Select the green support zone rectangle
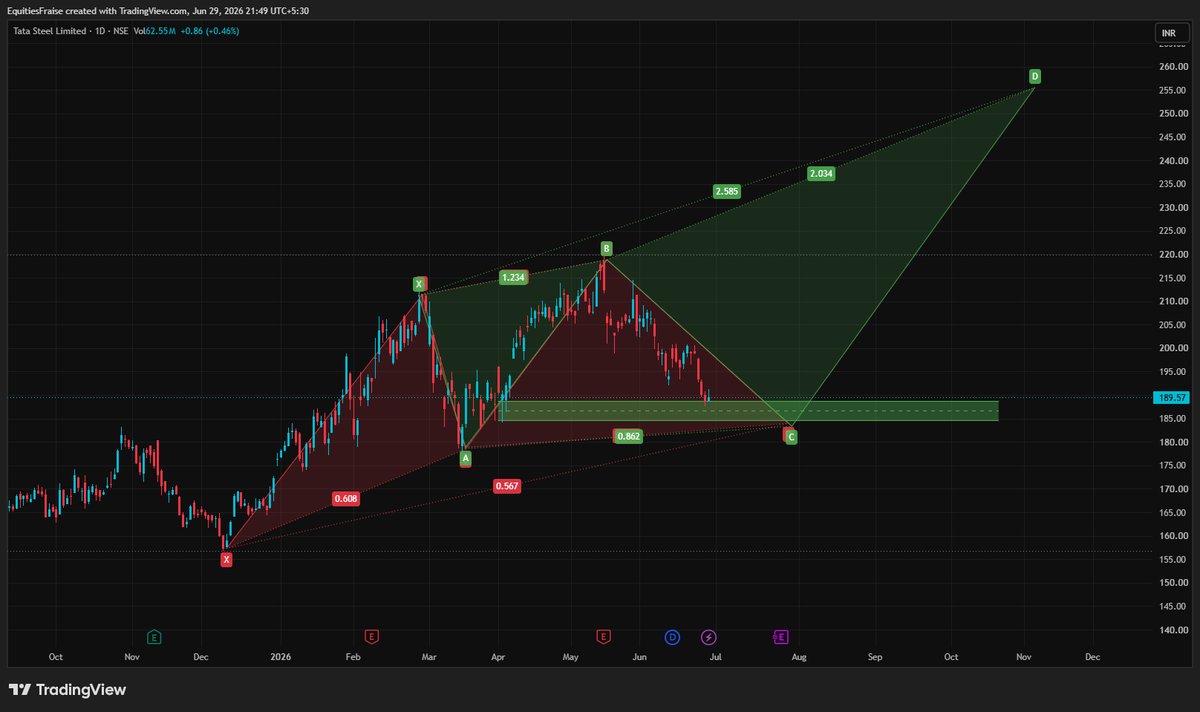This screenshot has height=712, width=1200. [749, 411]
